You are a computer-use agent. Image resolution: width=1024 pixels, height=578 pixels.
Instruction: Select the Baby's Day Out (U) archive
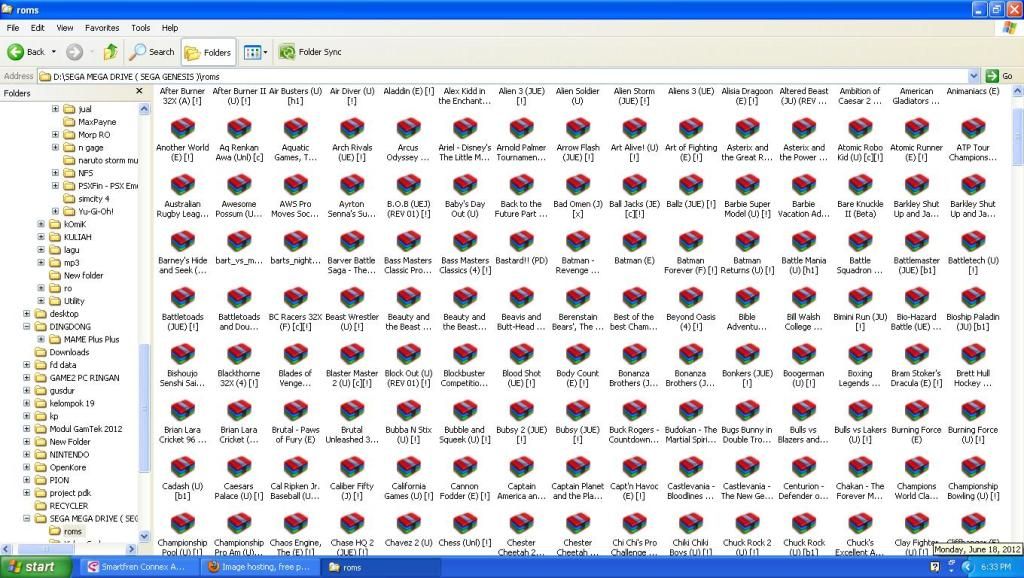pos(465,184)
